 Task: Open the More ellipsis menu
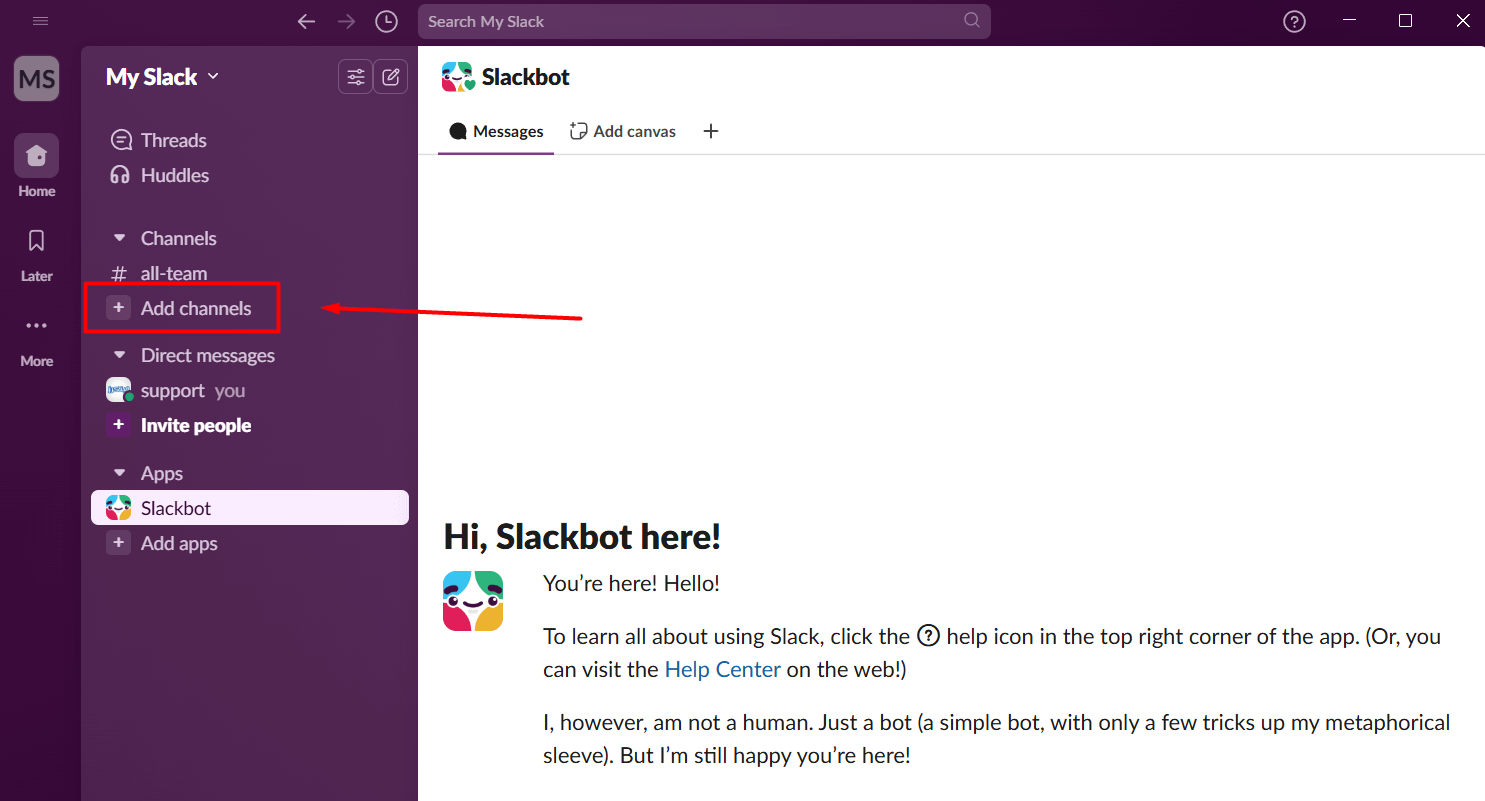click(37, 326)
